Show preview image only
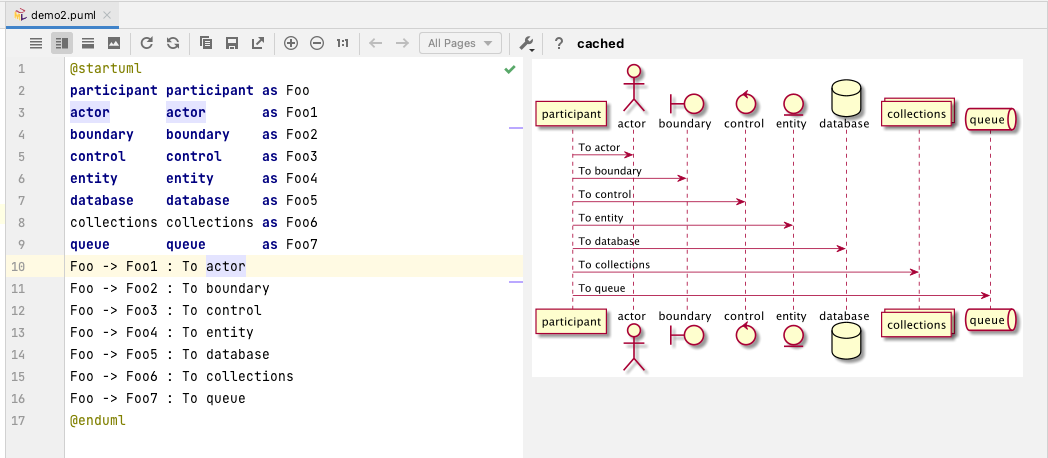 point(114,43)
